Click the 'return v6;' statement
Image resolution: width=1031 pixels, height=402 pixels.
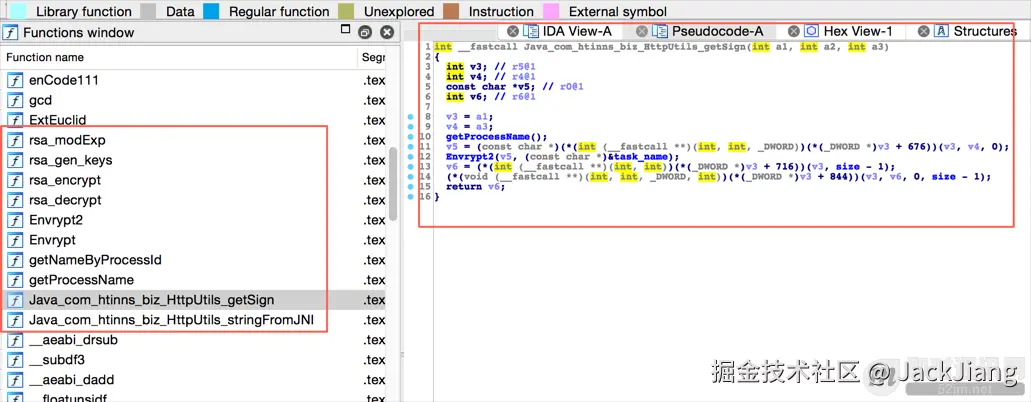click(475, 187)
